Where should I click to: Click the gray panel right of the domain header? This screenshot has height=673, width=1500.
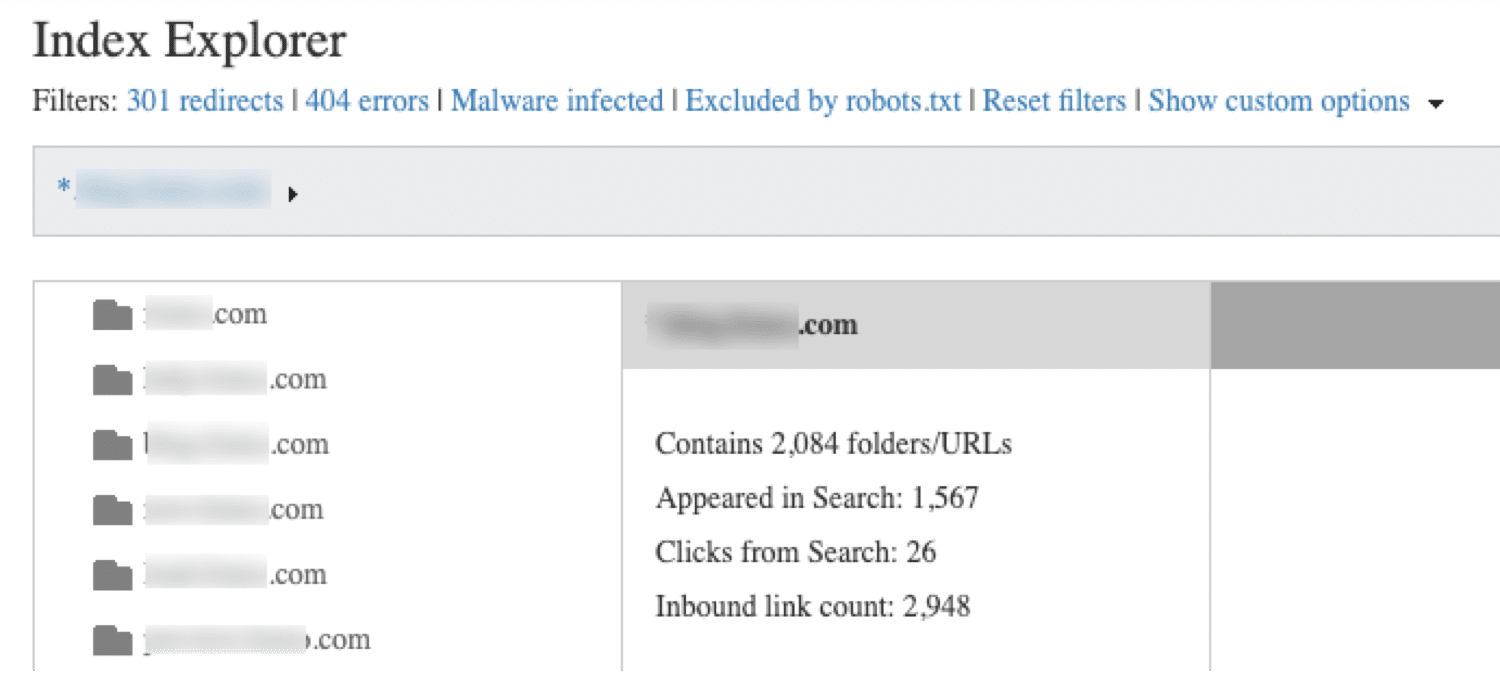[1355, 323]
